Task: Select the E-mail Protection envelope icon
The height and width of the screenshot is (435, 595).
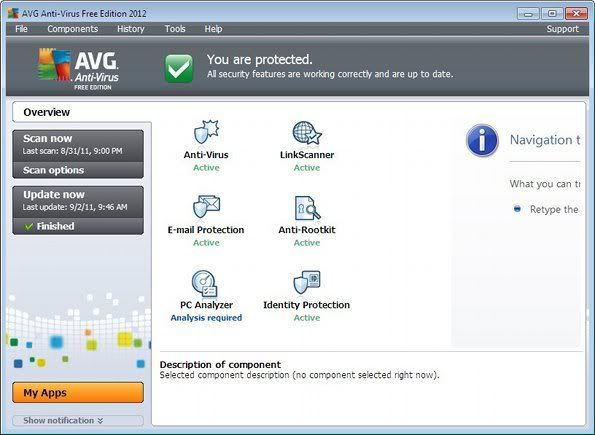Action: [x=206, y=207]
